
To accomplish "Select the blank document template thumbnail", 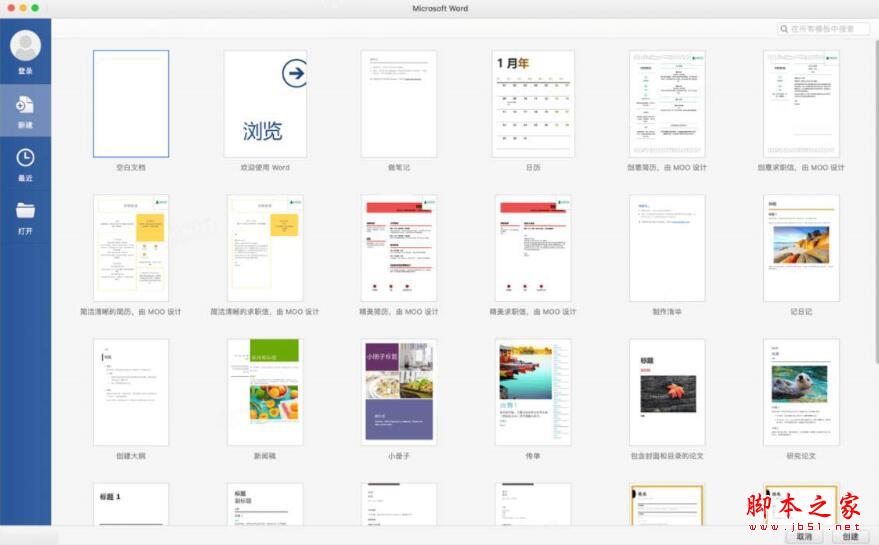I will coord(131,104).
